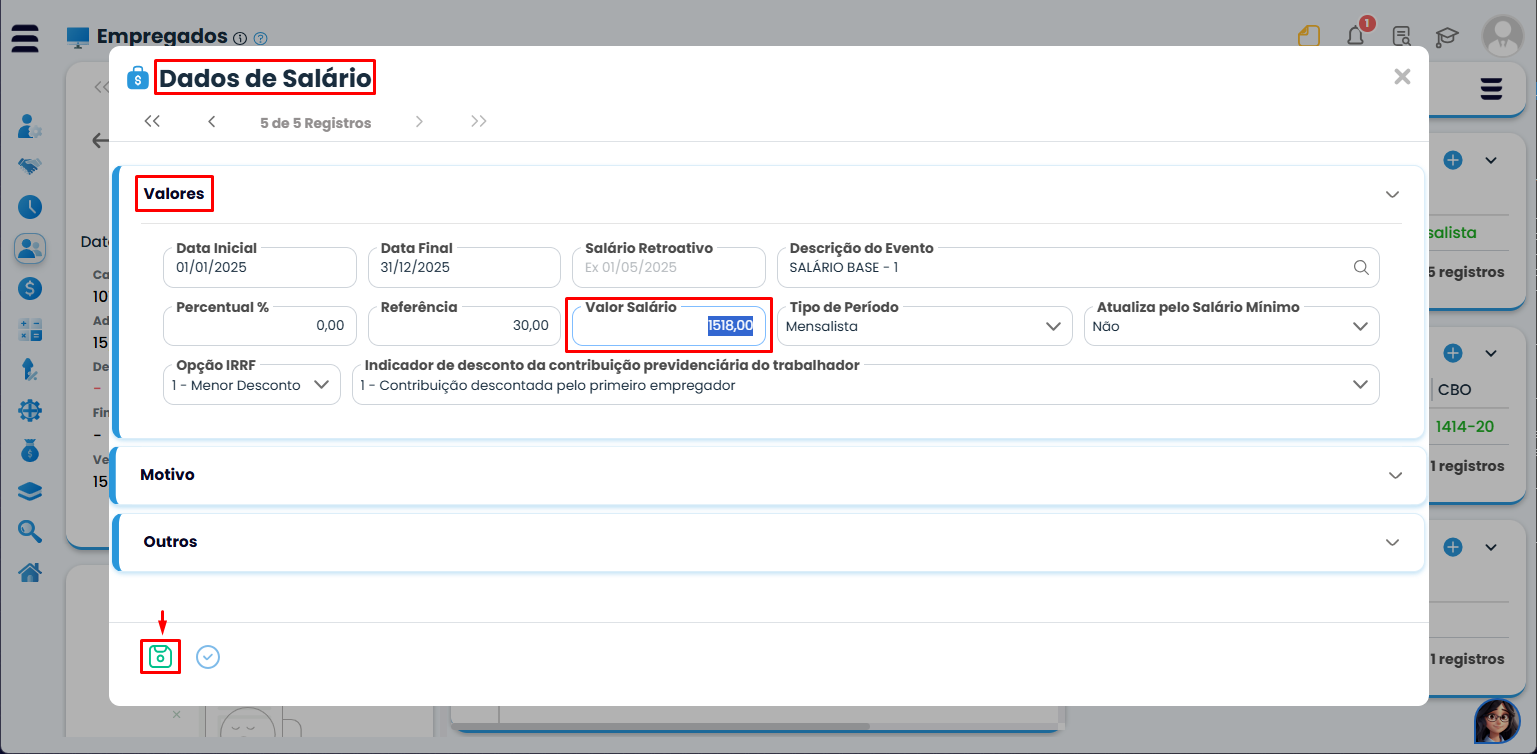
Task: Open the Opção IRRF dropdown
Action: click(x=251, y=385)
